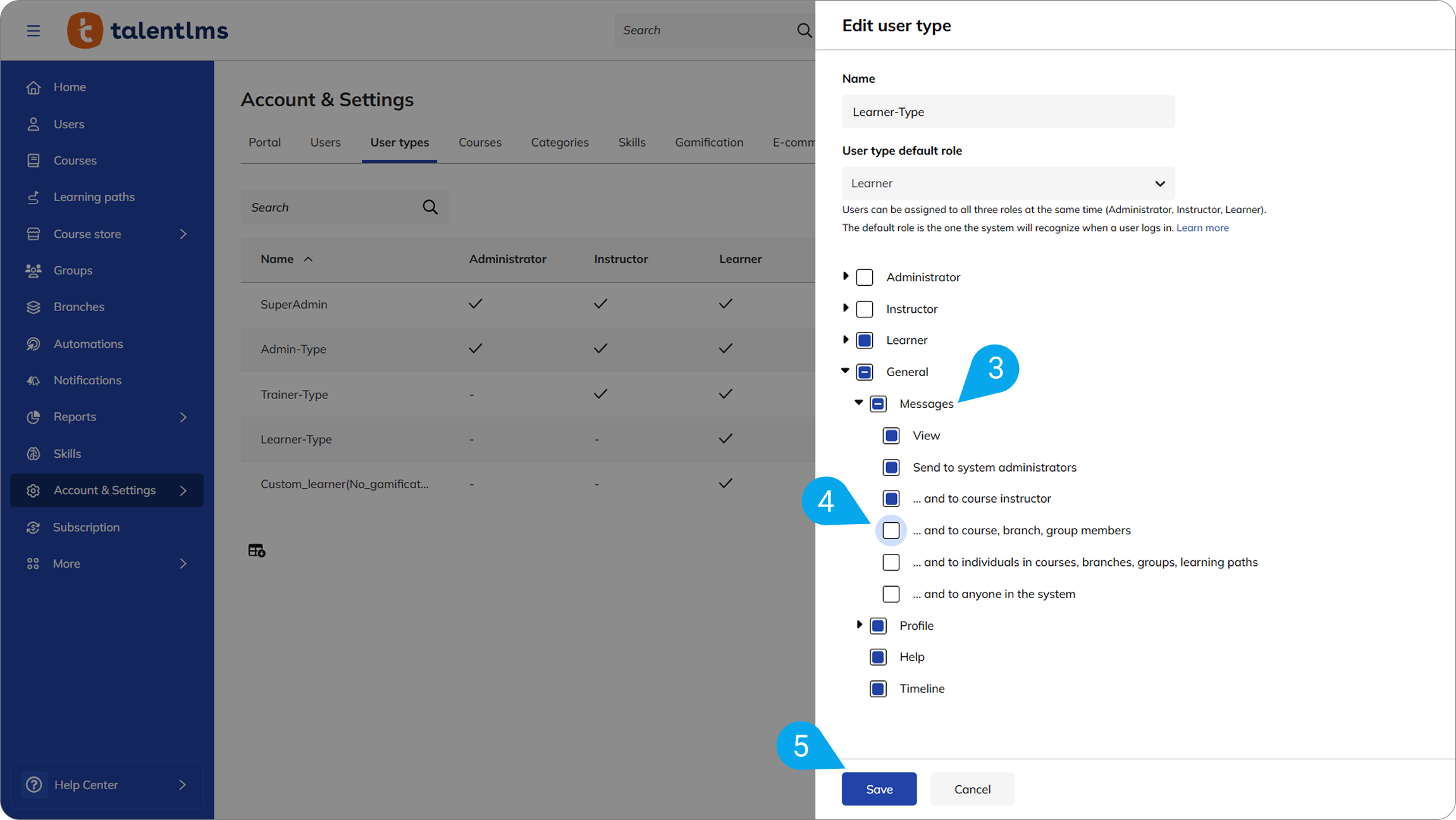1456x820 pixels.
Task: Open the Automations sidebar icon
Action: (34, 344)
